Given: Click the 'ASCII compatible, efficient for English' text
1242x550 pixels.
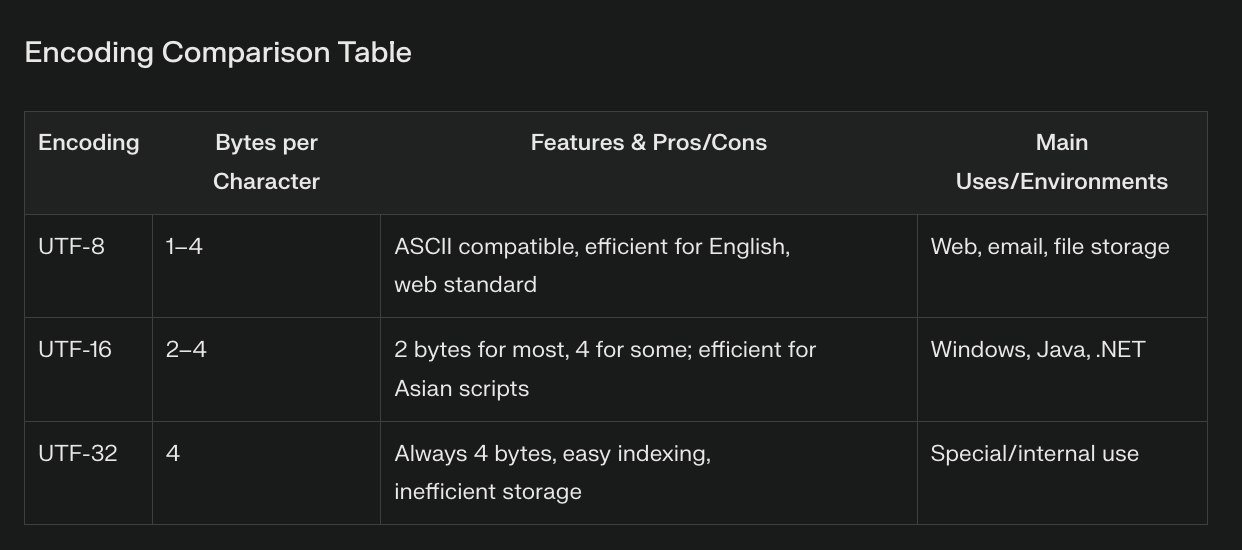Looking at the screenshot, I should click(592, 246).
